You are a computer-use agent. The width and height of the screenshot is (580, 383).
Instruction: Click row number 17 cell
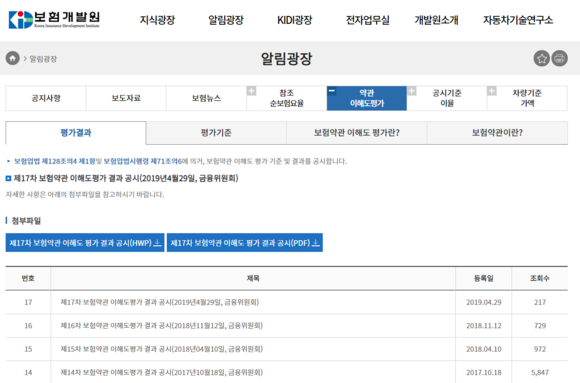pyautogui.click(x=28, y=302)
